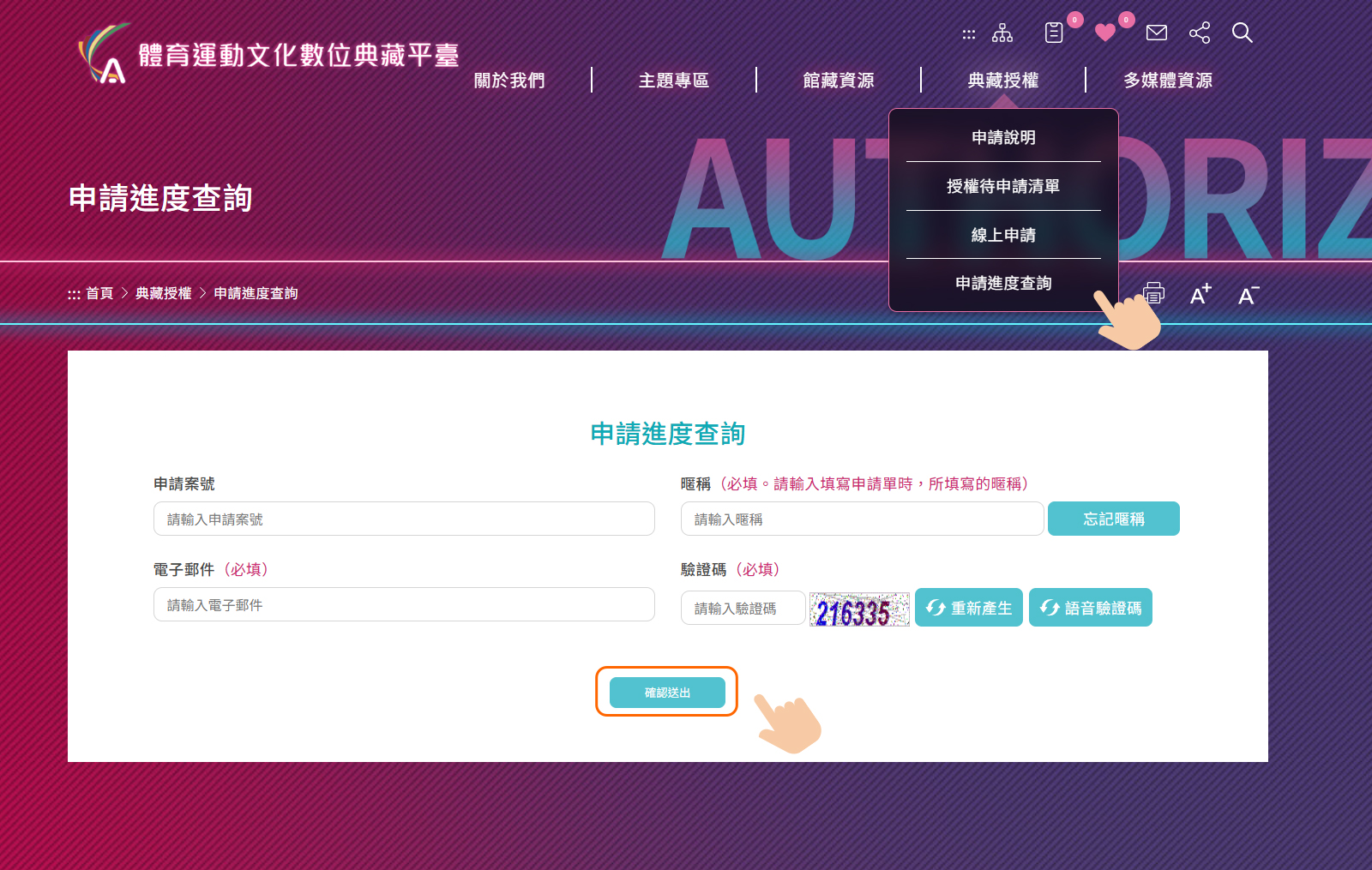Focus the 暱稱 input field
The image size is (1372, 870).
(862, 519)
